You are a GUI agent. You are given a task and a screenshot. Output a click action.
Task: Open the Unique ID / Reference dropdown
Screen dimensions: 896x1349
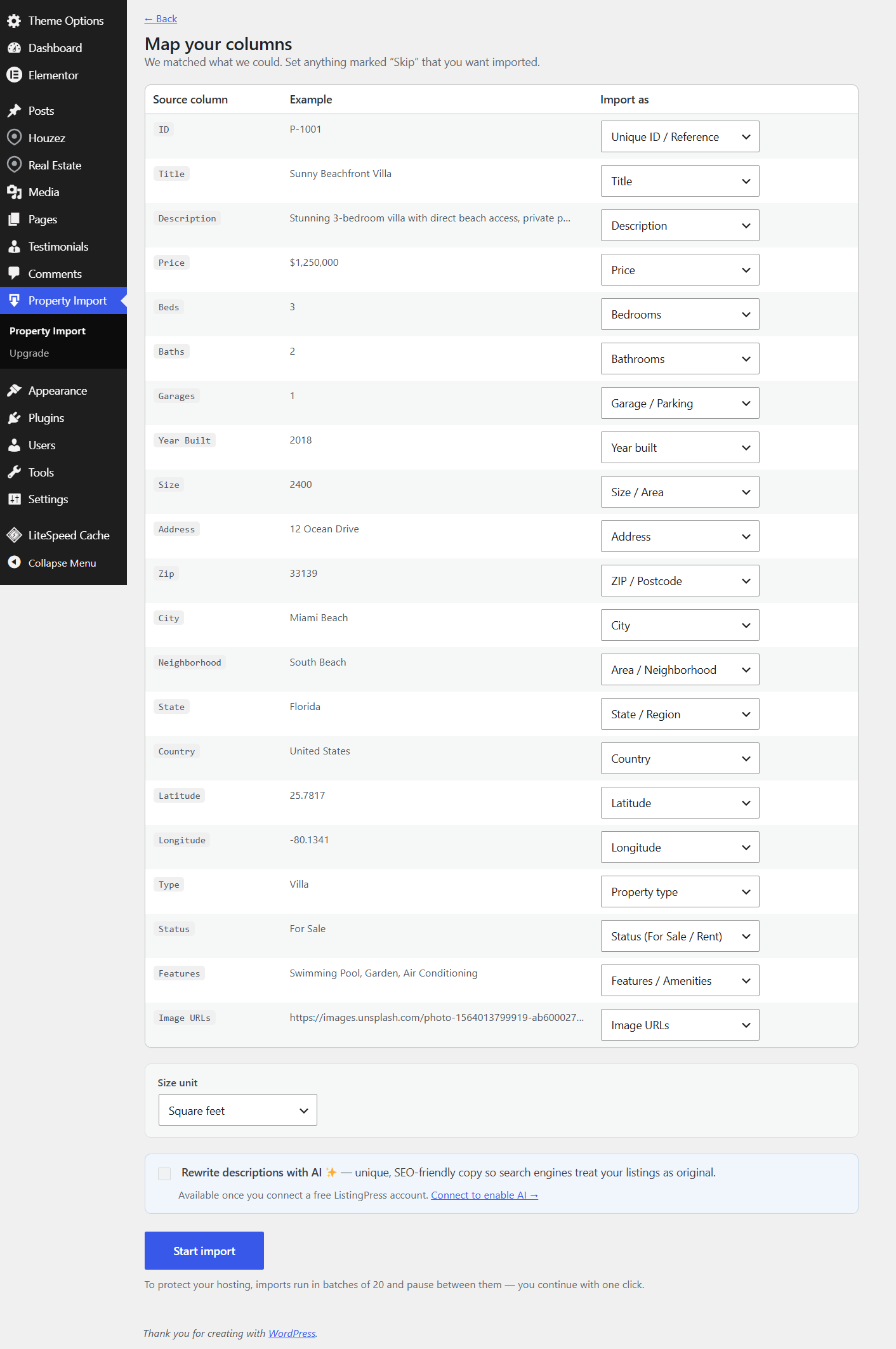click(680, 136)
